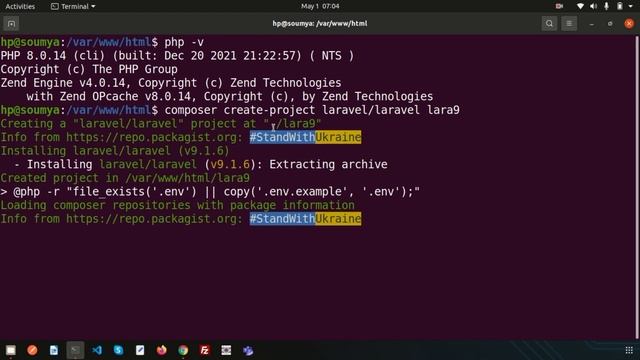This screenshot has height=360, width=640.
Task: Click the 'php -v' command text
Action: (x=184, y=42)
